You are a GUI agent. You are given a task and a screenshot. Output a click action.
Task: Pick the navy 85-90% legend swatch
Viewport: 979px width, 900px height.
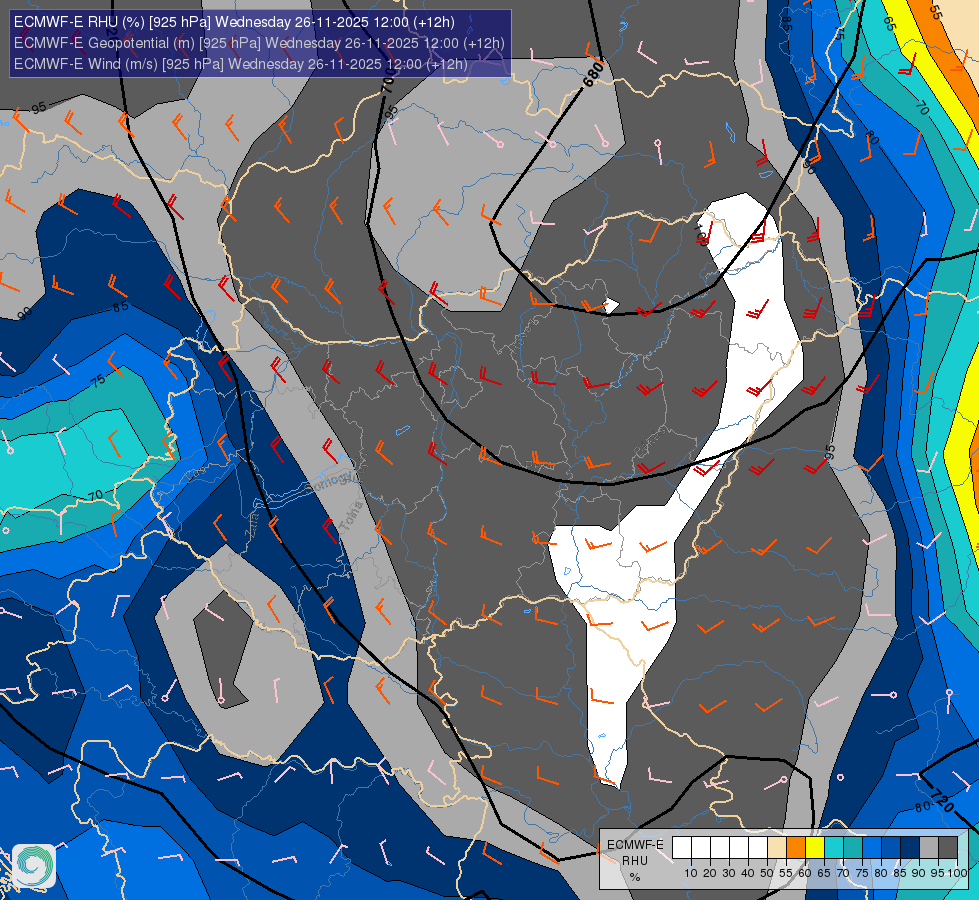pyautogui.click(x=910, y=848)
